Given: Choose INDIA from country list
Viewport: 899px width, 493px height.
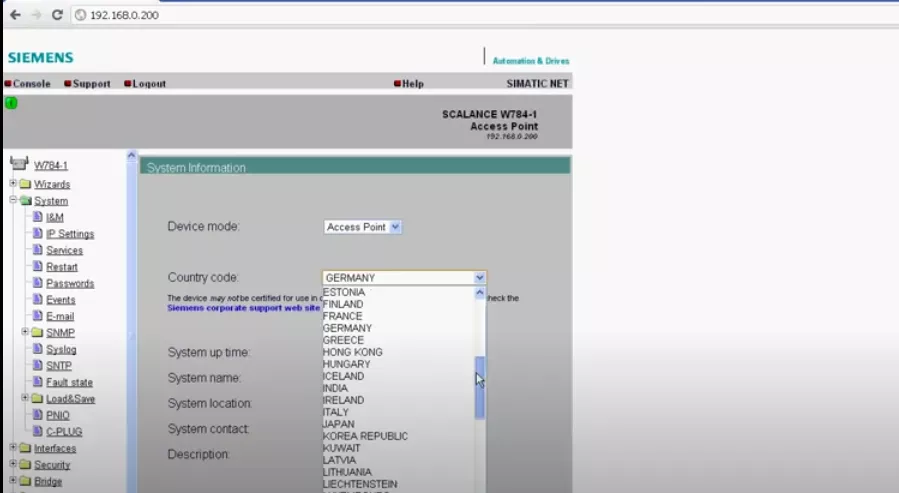Looking at the screenshot, I should 335,388.
